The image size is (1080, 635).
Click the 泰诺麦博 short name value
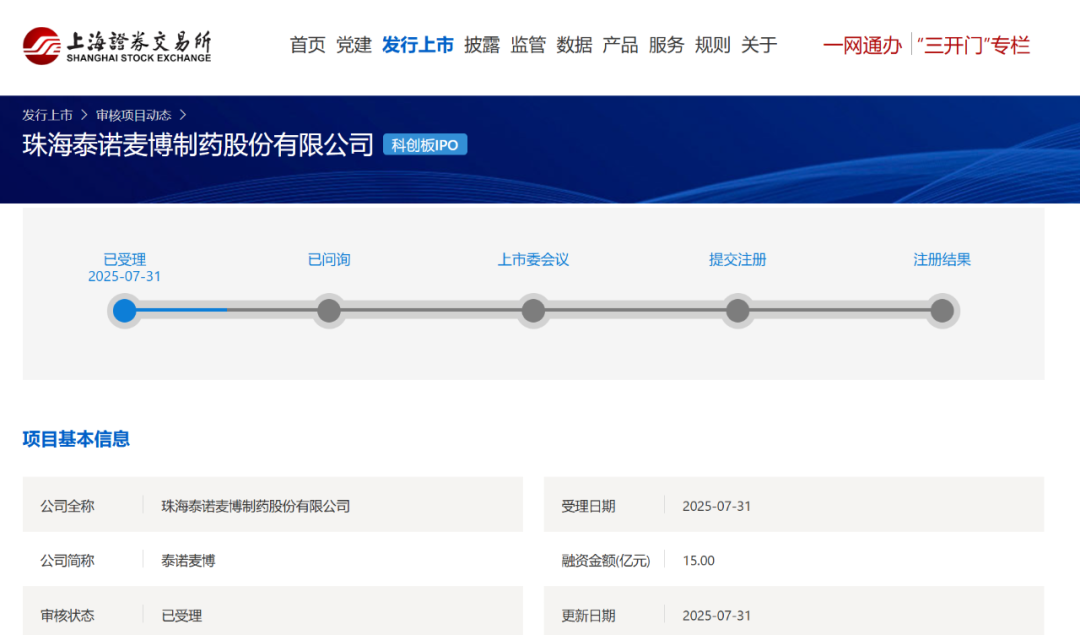click(x=188, y=561)
